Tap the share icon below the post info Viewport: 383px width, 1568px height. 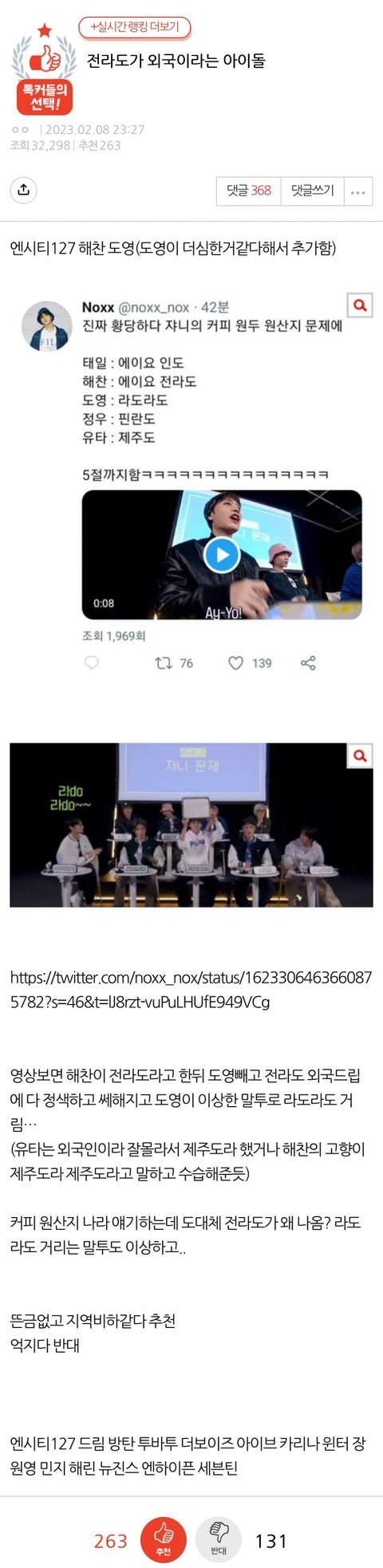point(24,190)
